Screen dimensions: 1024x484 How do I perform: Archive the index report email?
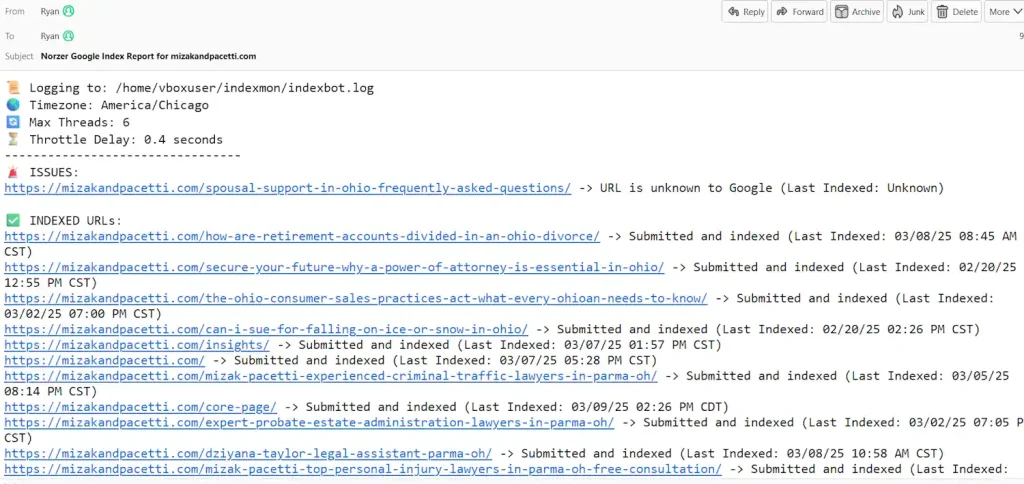(x=857, y=12)
